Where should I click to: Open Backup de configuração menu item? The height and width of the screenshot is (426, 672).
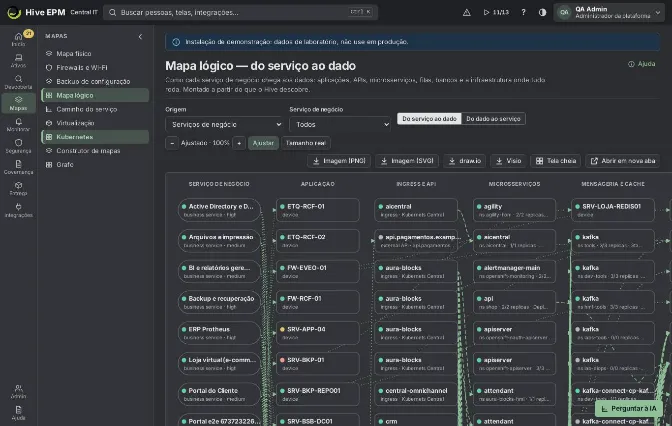[x=95, y=81]
